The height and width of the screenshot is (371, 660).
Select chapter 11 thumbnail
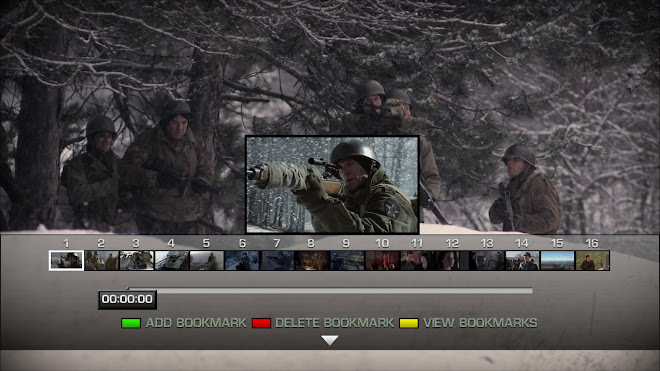click(x=417, y=260)
